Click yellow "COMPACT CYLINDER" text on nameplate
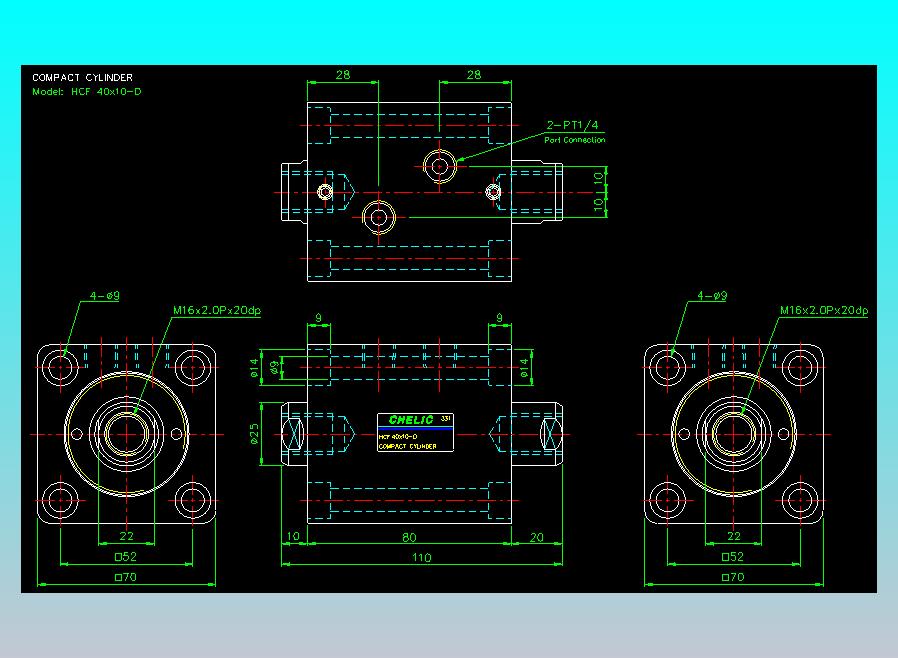 coord(407,446)
